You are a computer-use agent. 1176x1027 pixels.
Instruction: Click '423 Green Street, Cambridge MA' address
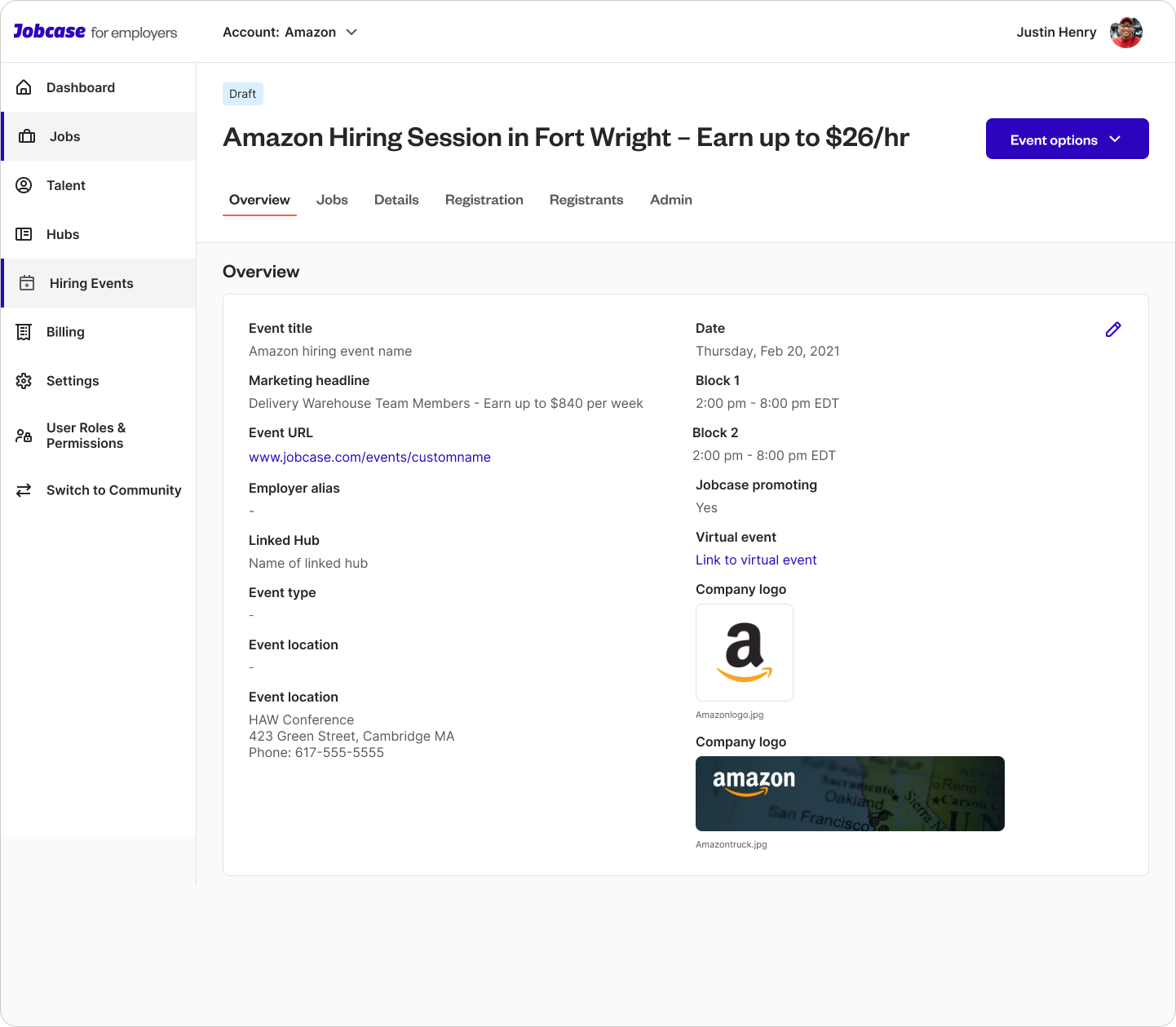pos(351,736)
